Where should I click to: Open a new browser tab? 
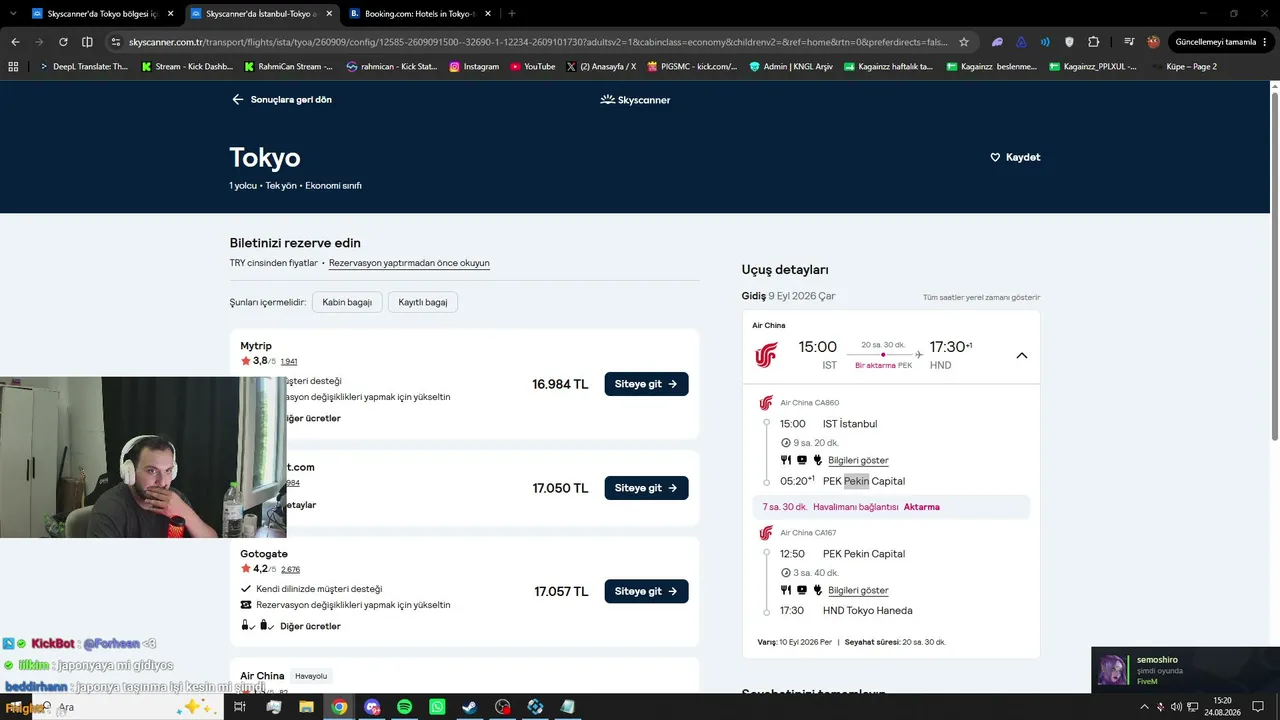pos(512,14)
